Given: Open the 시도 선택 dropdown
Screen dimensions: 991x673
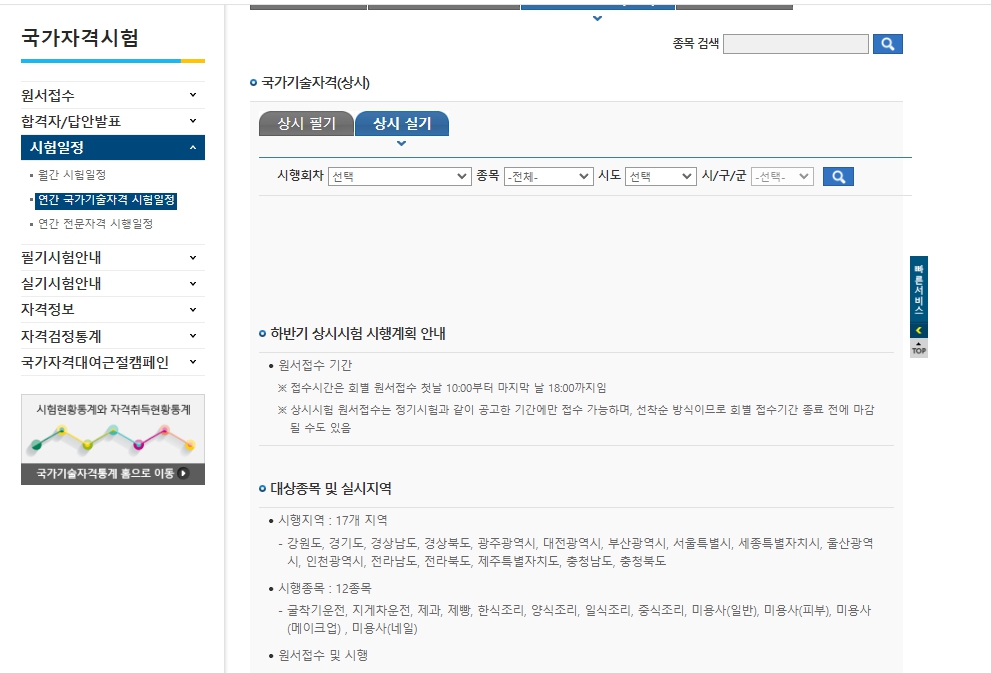Looking at the screenshot, I should (x=660, y=176).
